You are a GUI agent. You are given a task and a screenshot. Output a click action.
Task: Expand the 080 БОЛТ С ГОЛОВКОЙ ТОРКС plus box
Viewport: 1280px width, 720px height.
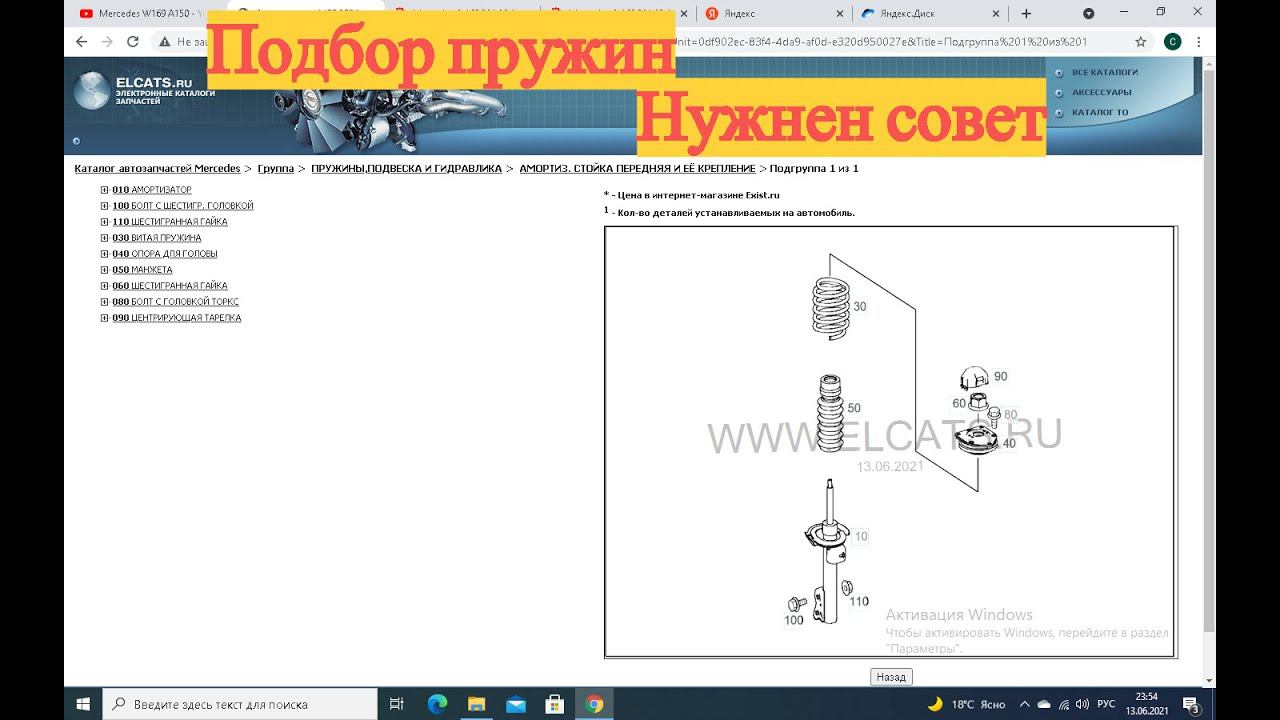pos(104,302)
